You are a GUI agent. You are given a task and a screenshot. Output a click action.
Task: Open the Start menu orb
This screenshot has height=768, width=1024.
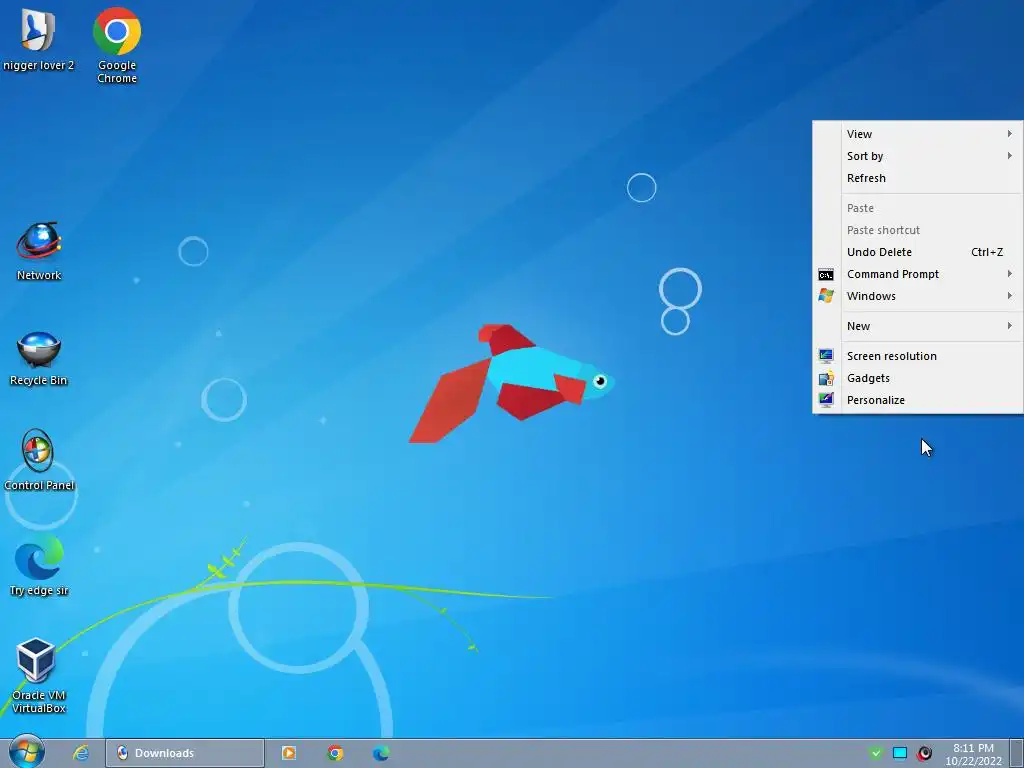tap(27, 752)
